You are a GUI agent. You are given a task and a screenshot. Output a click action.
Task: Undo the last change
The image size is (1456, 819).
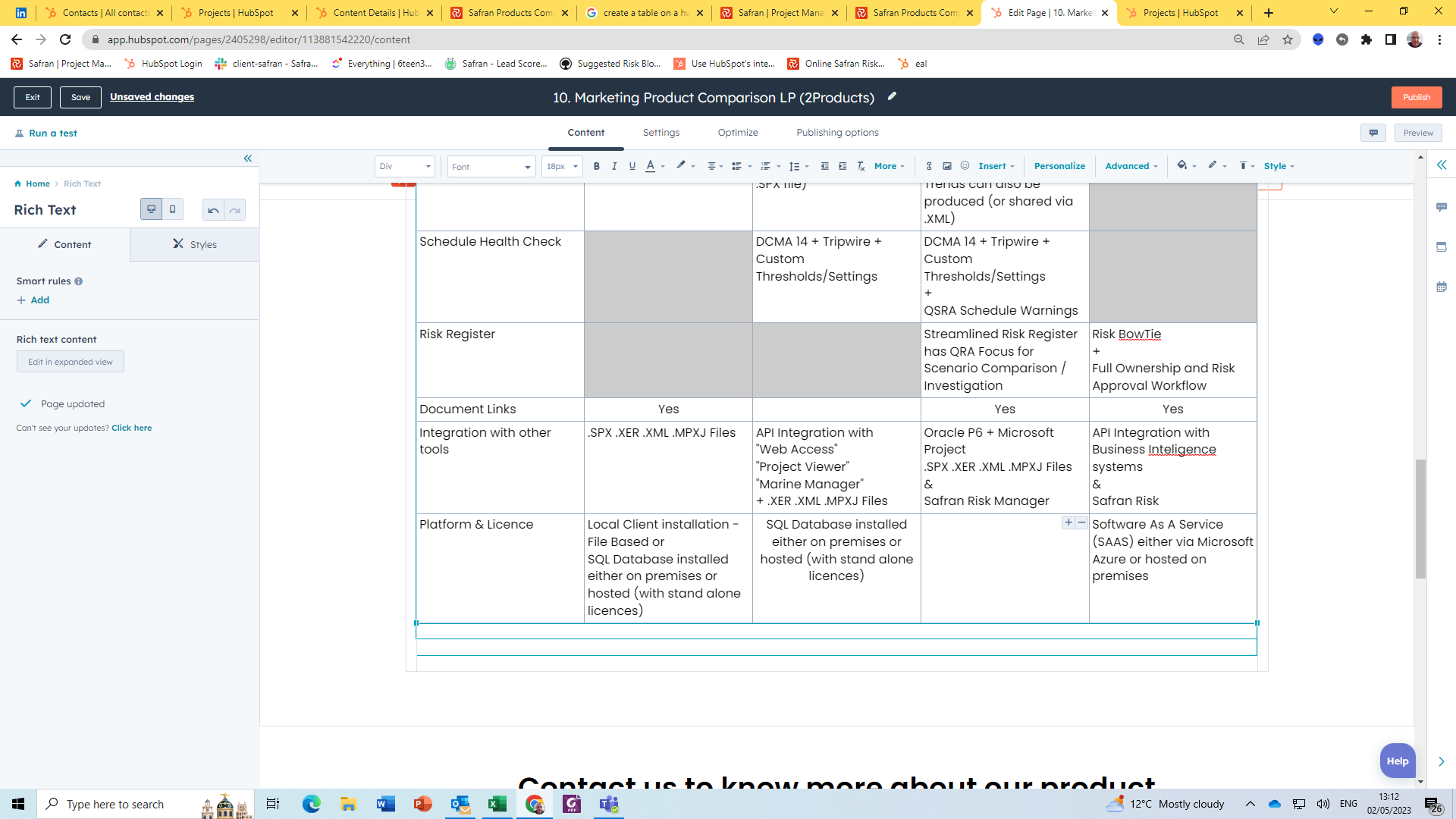(x=213, y=210)
